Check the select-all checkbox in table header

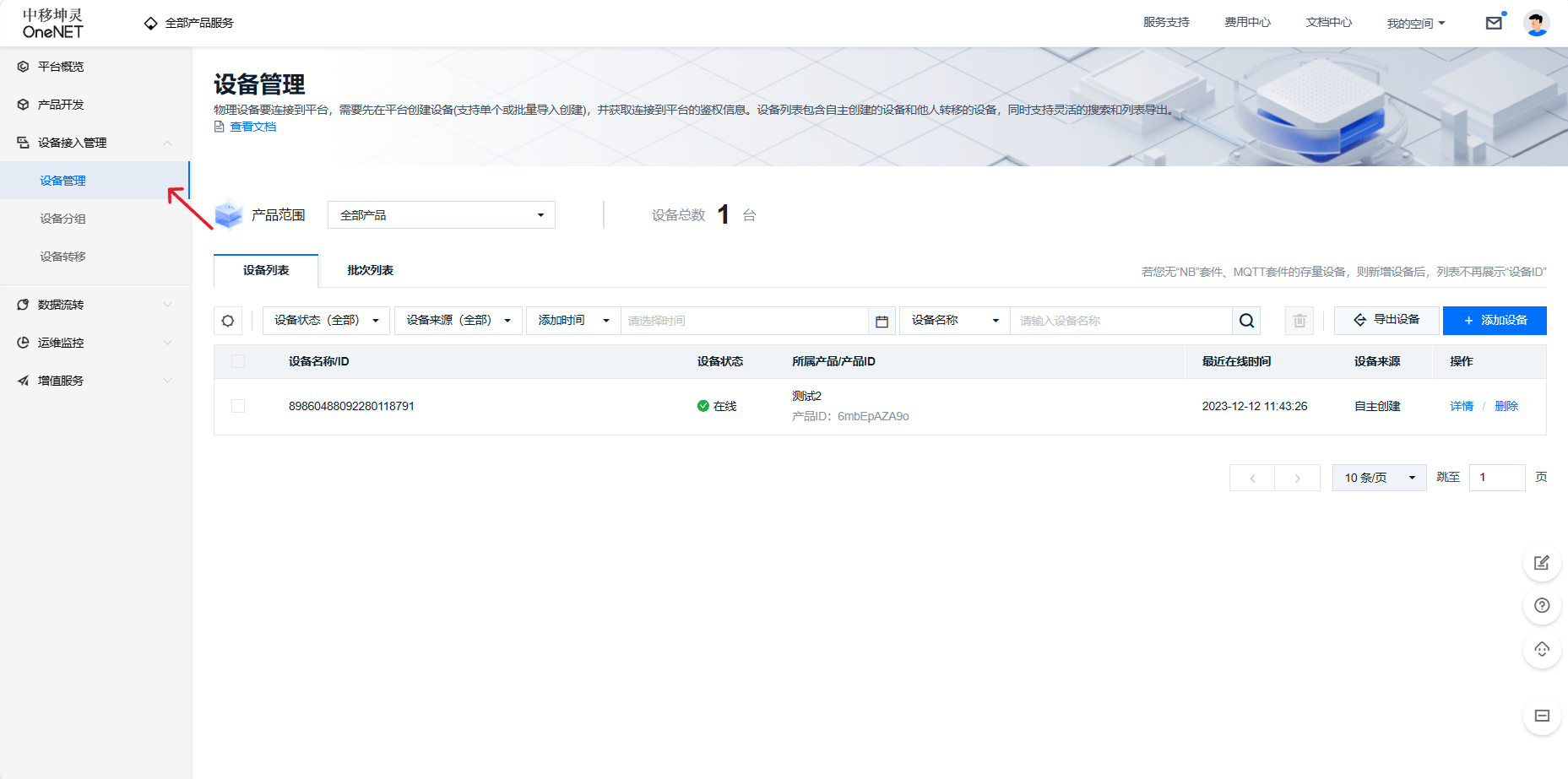238,360
